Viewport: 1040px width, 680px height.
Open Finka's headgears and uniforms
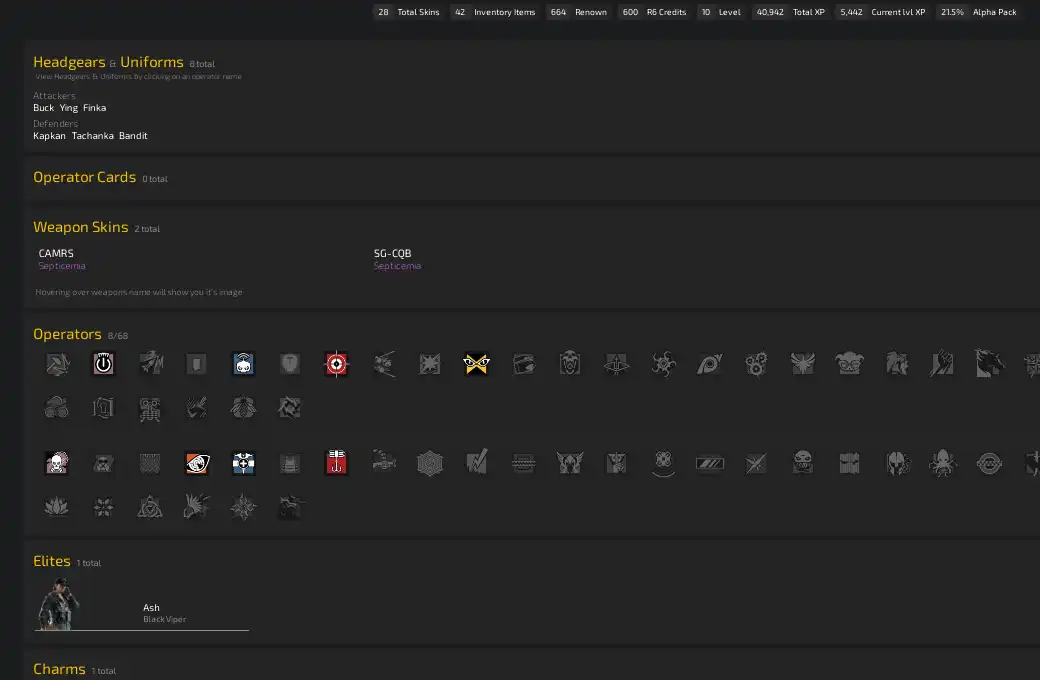[94, 107]
